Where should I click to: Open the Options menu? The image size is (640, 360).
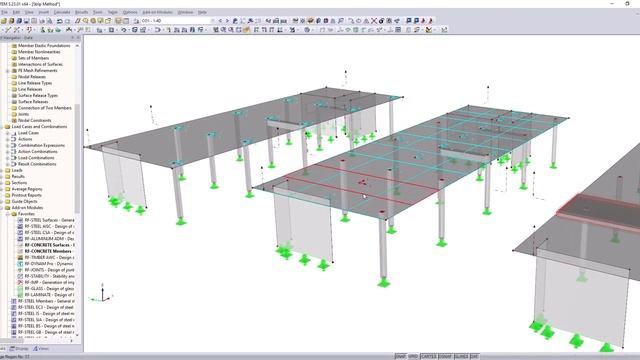coord(130,12)
